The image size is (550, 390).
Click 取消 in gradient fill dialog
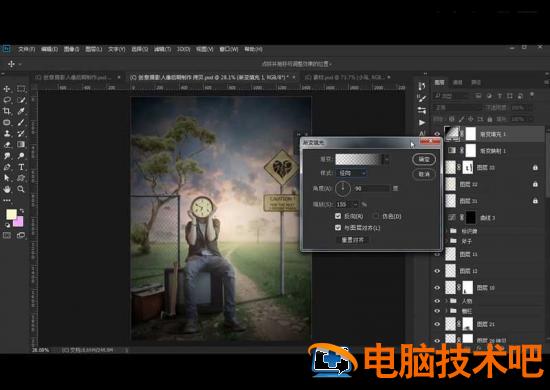(x=424, y=174)
